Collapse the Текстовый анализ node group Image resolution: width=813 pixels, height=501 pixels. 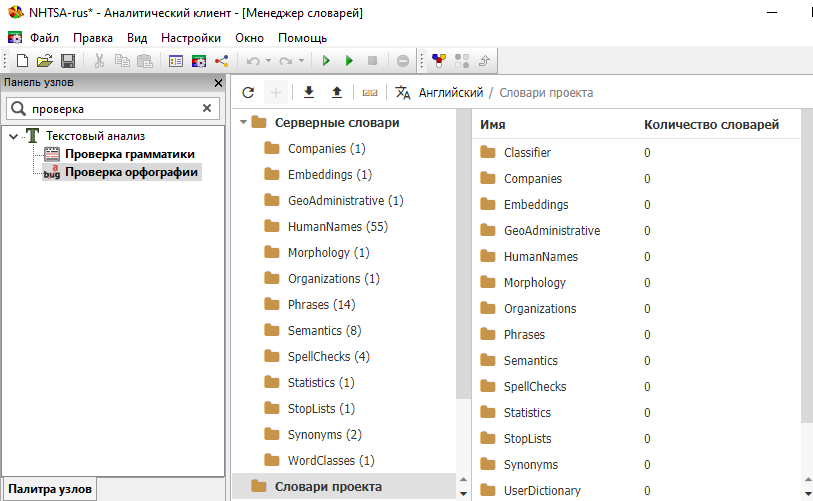[12, 136]
